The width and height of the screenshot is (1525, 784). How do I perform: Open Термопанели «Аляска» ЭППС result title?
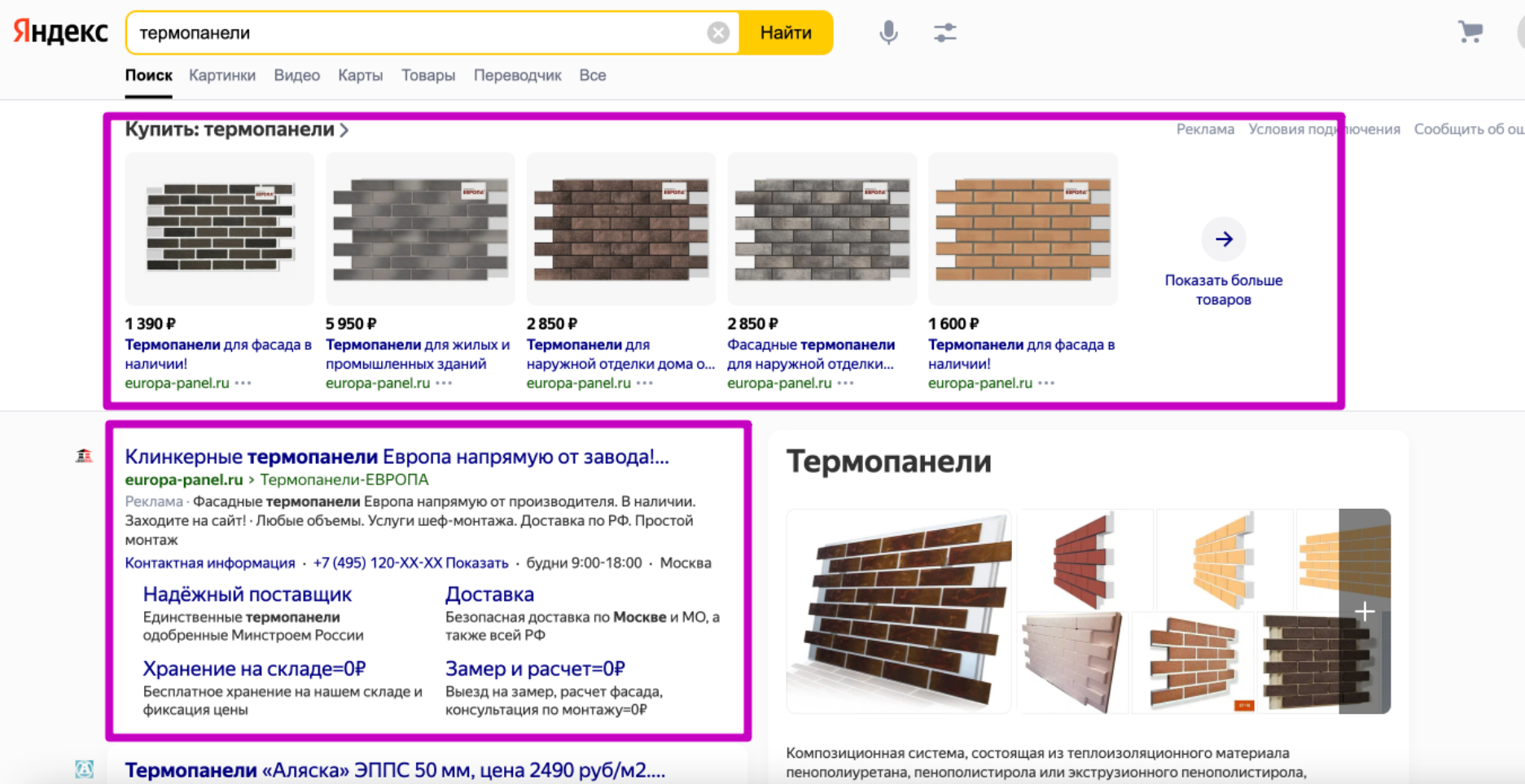pos(395,770)
